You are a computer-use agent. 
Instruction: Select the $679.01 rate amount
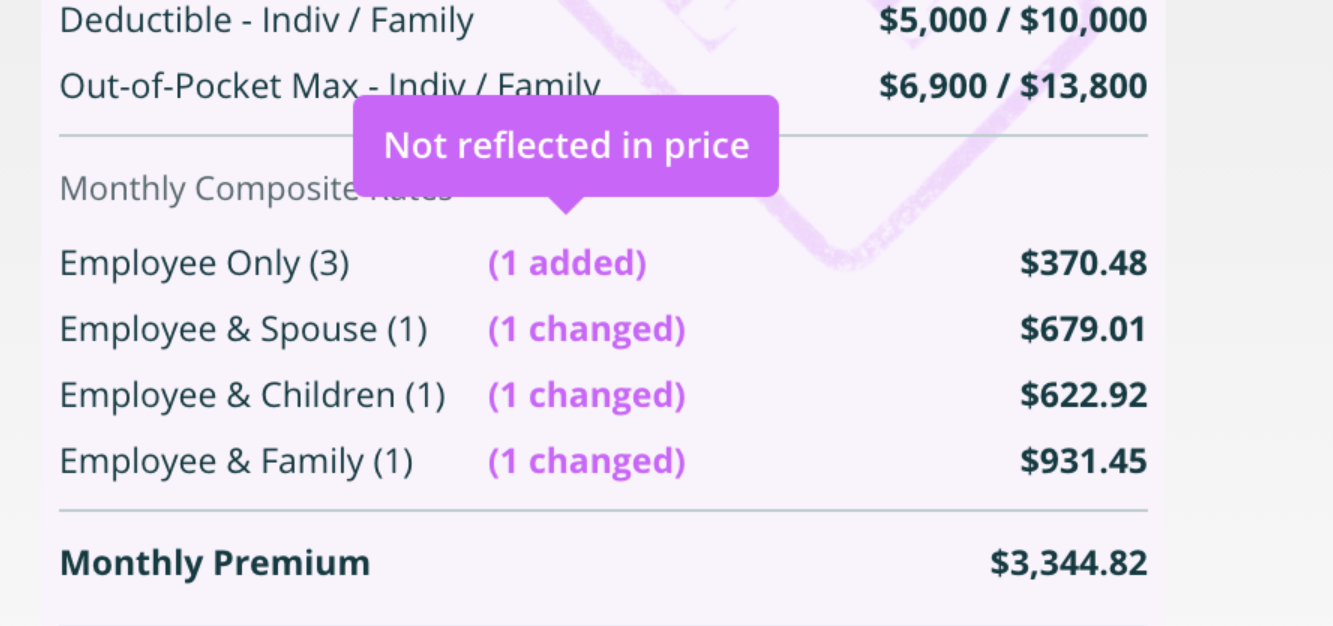(x=1083, y=330)
